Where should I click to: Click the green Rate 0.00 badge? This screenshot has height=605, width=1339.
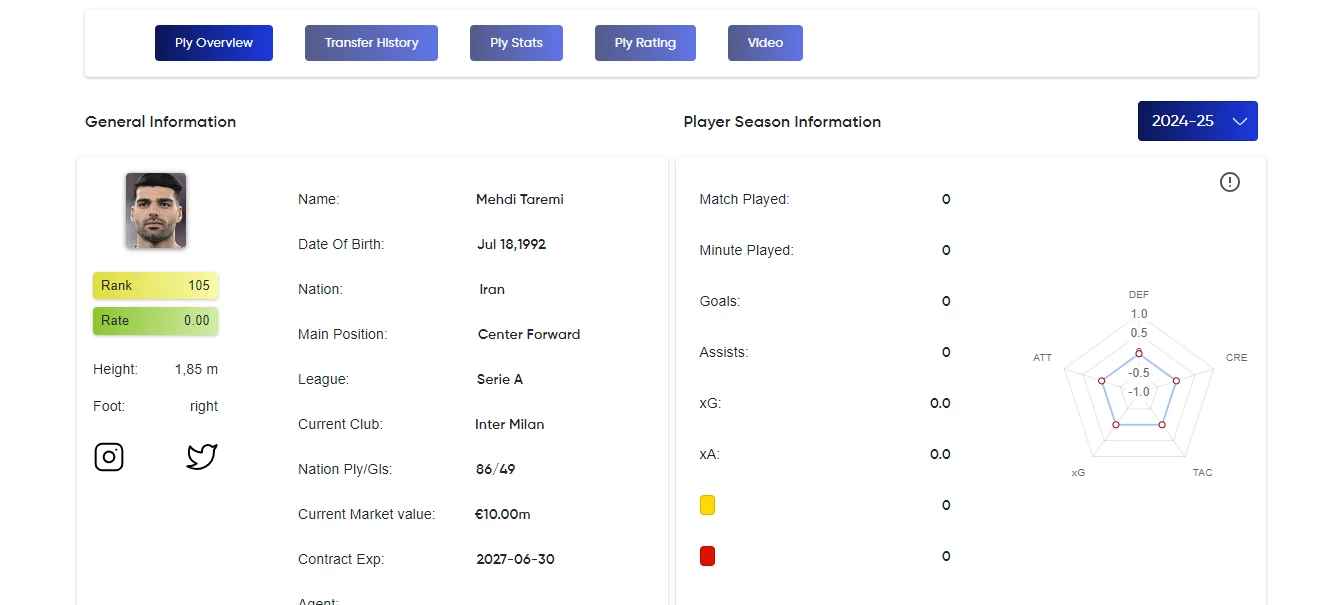coord(155,321)
